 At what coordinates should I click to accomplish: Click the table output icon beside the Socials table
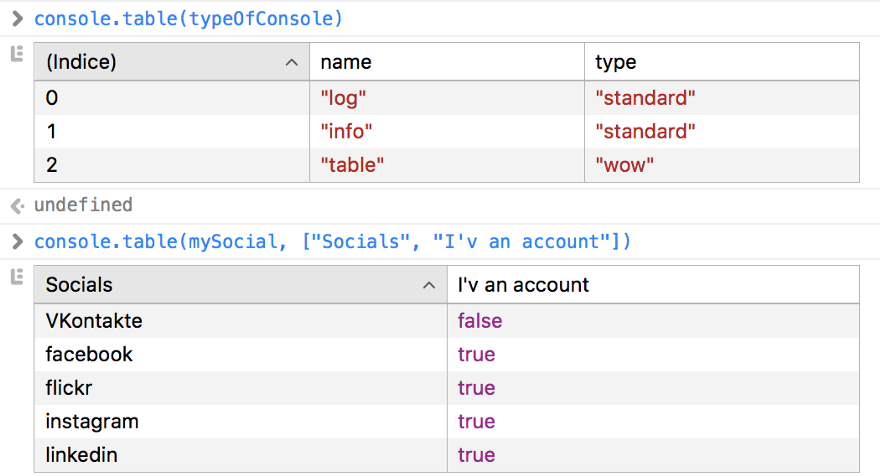[x=16, y=277]
